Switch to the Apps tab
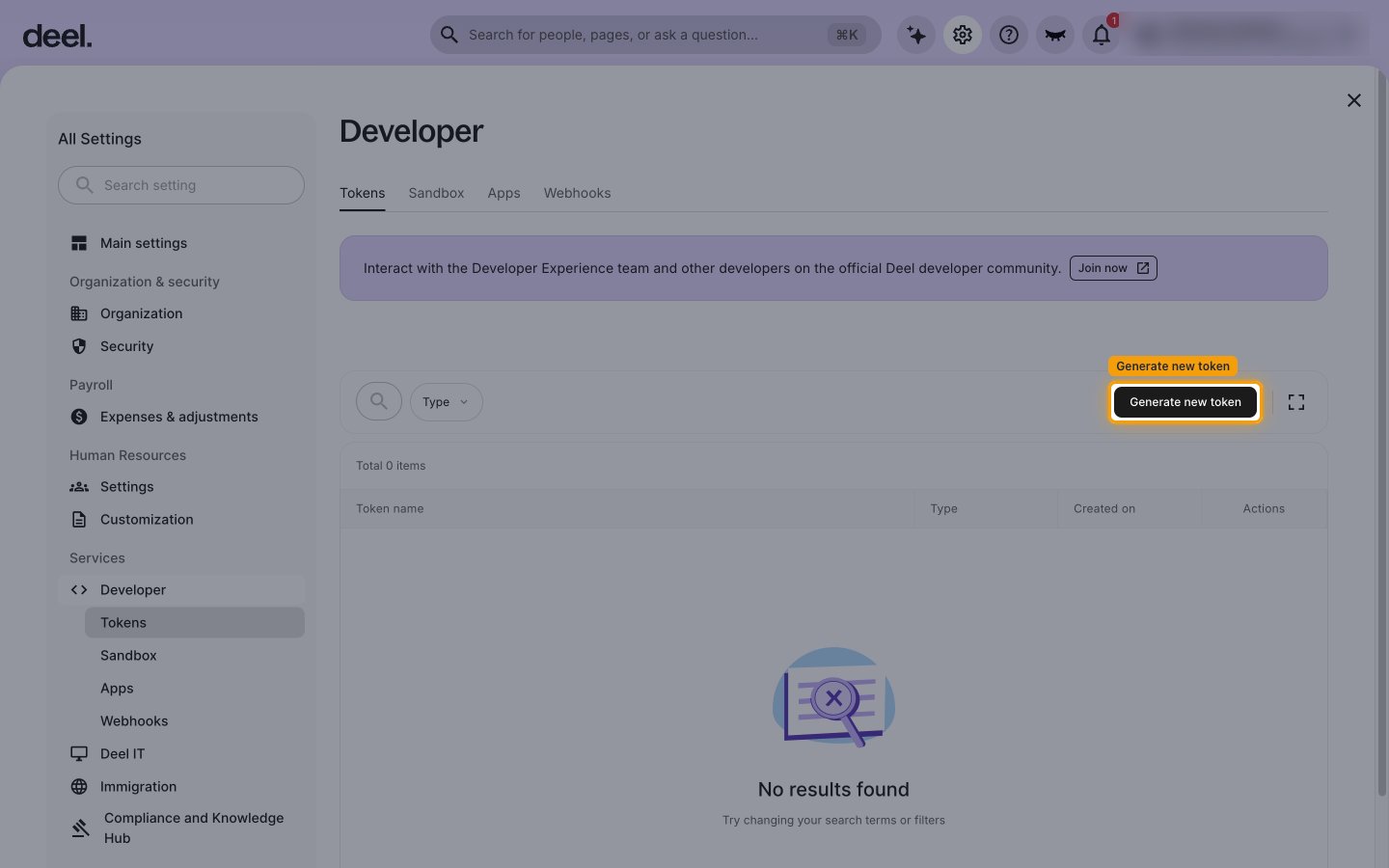1389x868 pixels. (x=504, y=193)
